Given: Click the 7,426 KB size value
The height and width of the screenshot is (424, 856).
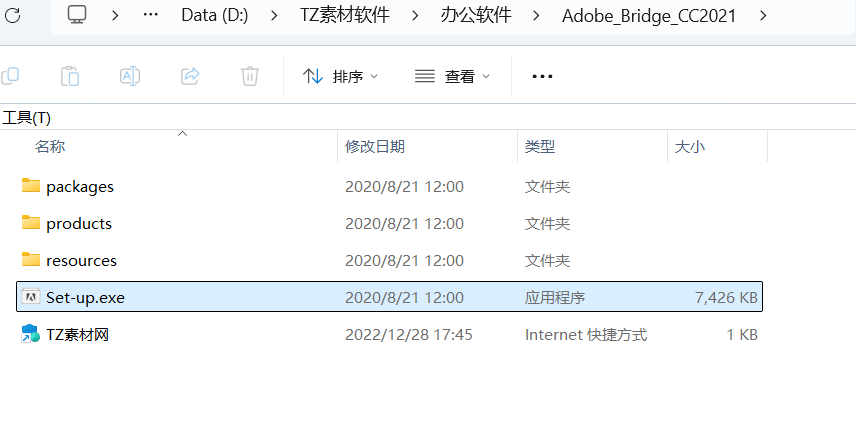Looking at the screenshot, I should 726,297.
